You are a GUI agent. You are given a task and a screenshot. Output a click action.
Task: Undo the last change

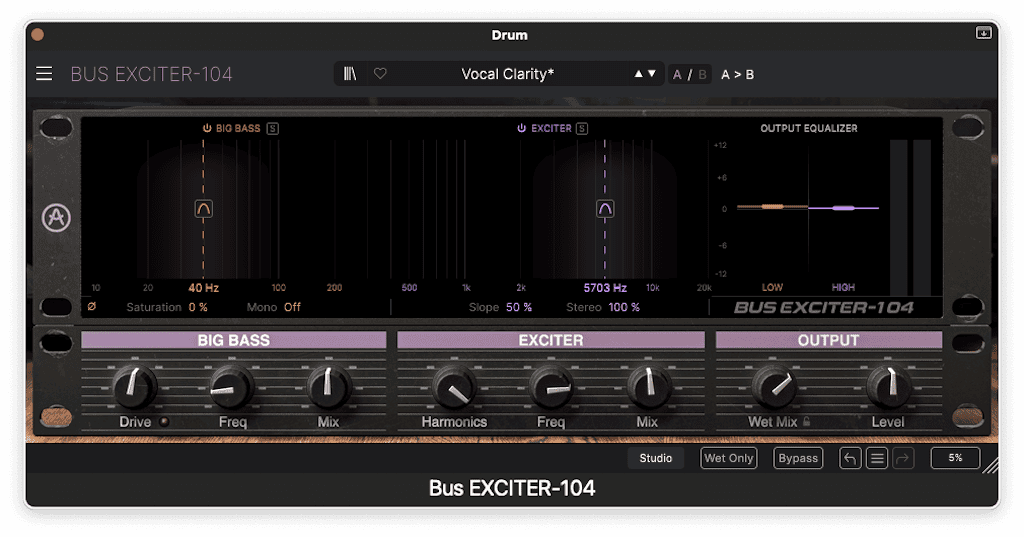tap(850, 459)
